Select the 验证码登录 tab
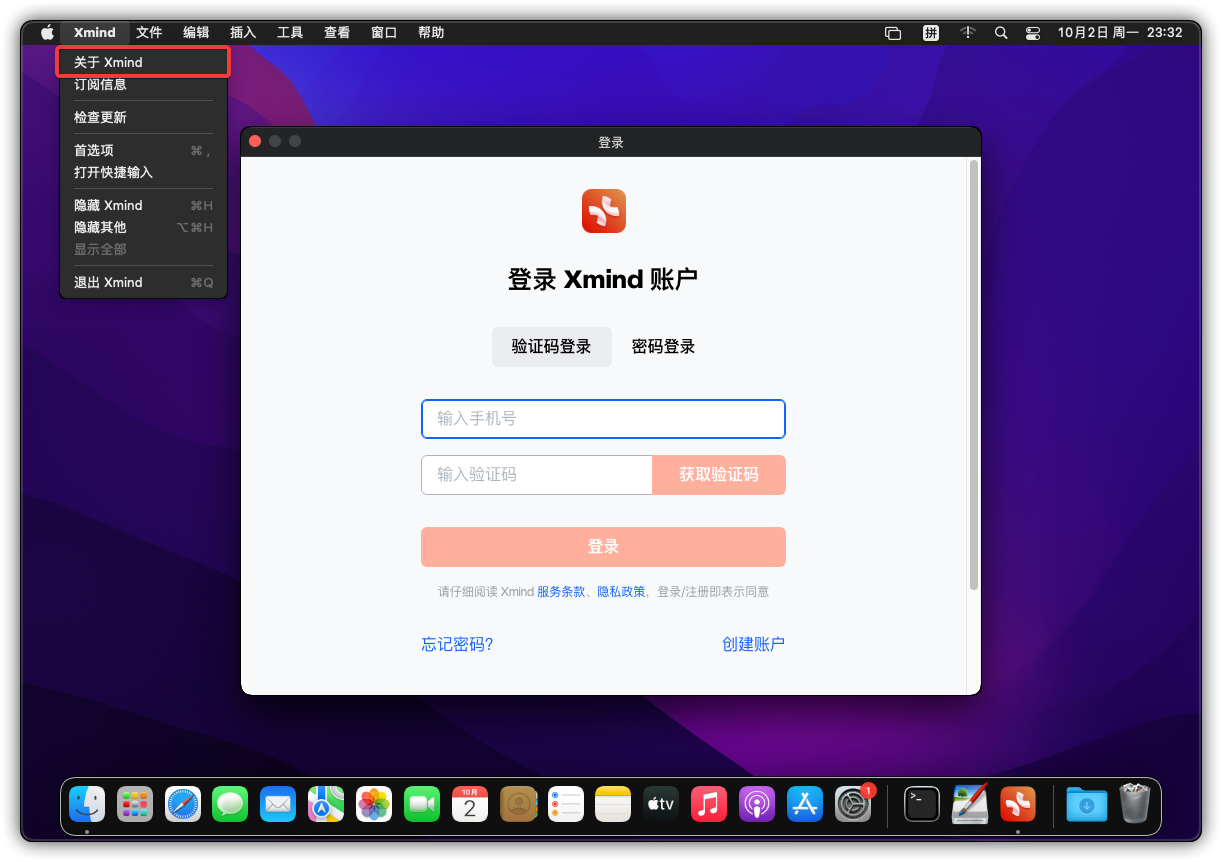This screenshot has width=1222, height=862. (551, 347)
